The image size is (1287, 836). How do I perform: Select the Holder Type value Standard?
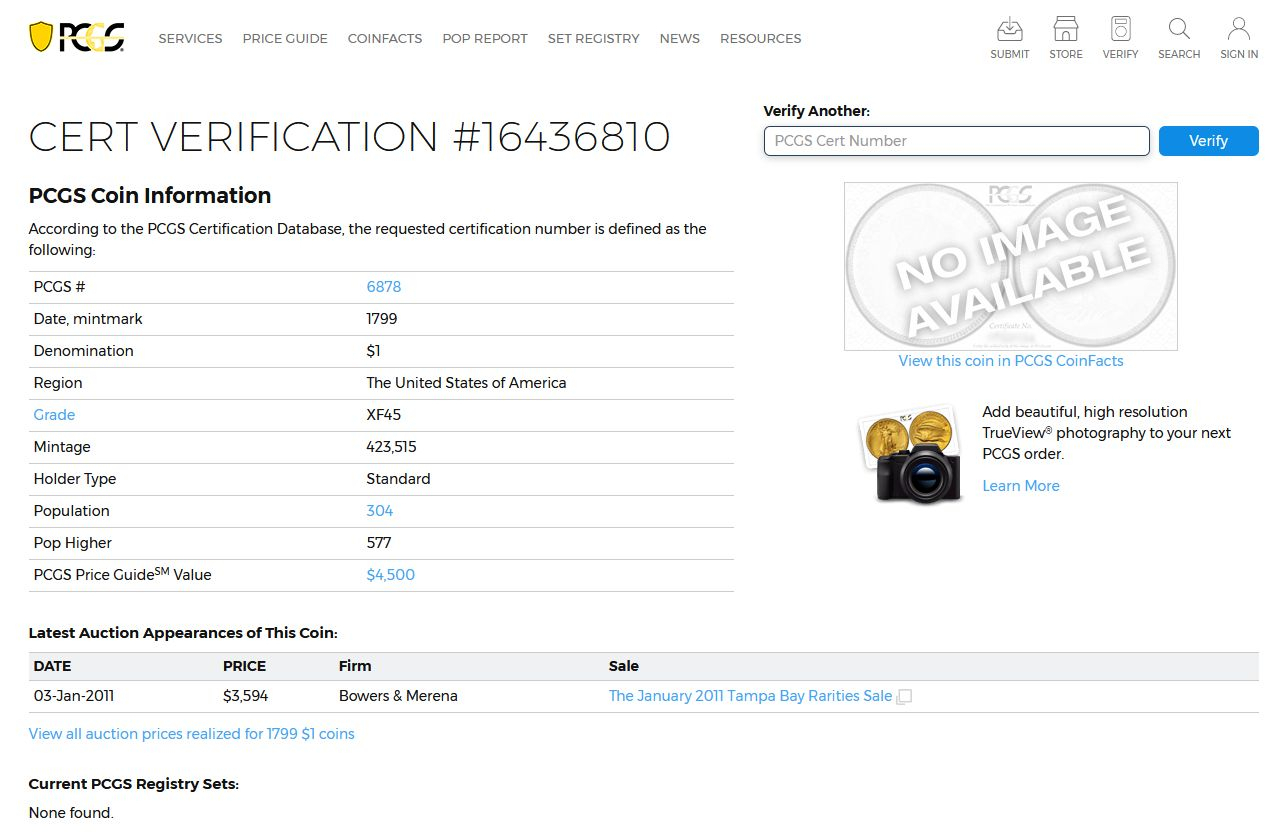click(x=398, y=479)
